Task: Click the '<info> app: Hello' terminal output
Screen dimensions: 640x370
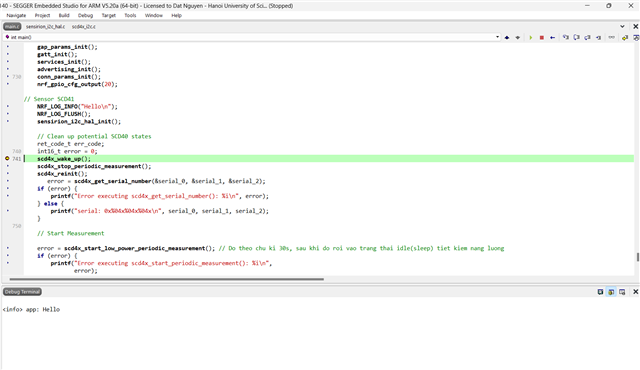Action: pyautogui.click(x=31, y=310)
